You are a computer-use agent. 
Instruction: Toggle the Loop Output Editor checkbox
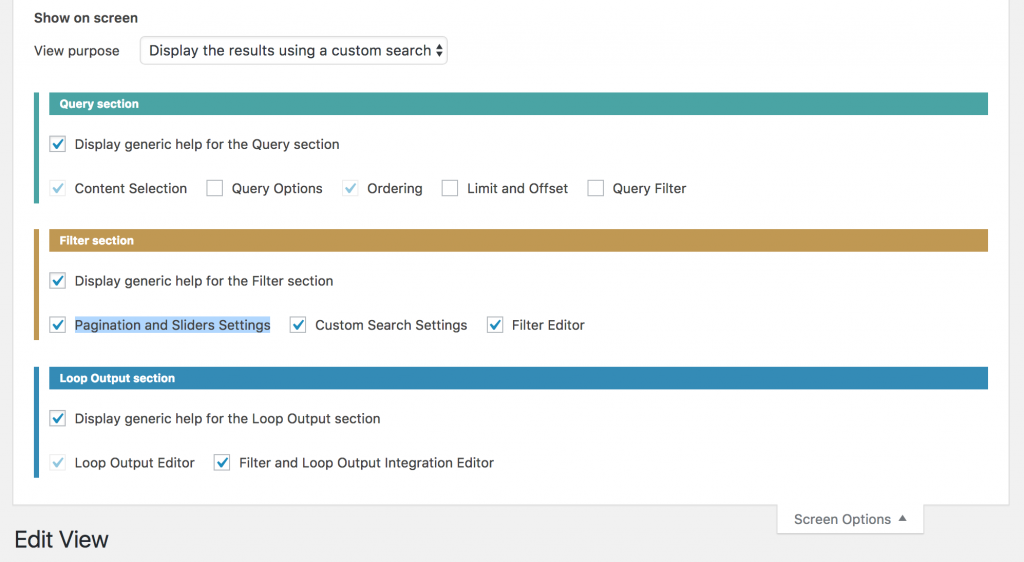pos(57,463)
